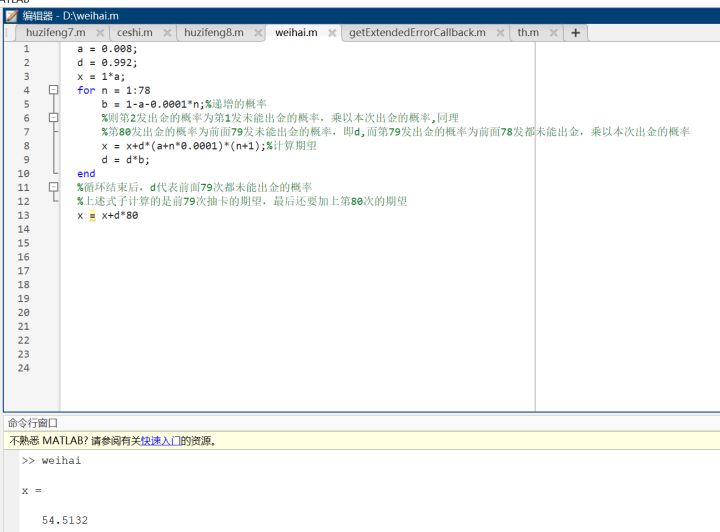Collapse the comment block fold at line 6

pyautogui.click(x=54, y=118)
